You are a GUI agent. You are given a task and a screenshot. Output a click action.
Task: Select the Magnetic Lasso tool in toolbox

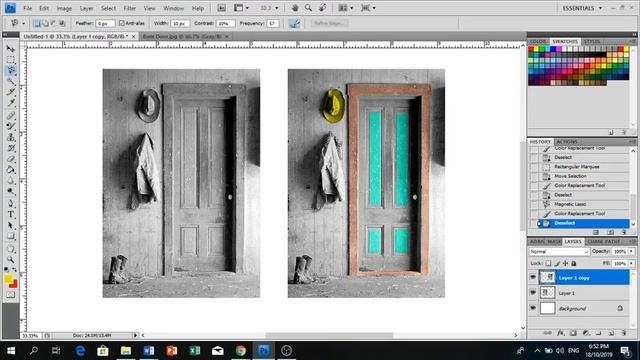[x=11, y=71]
